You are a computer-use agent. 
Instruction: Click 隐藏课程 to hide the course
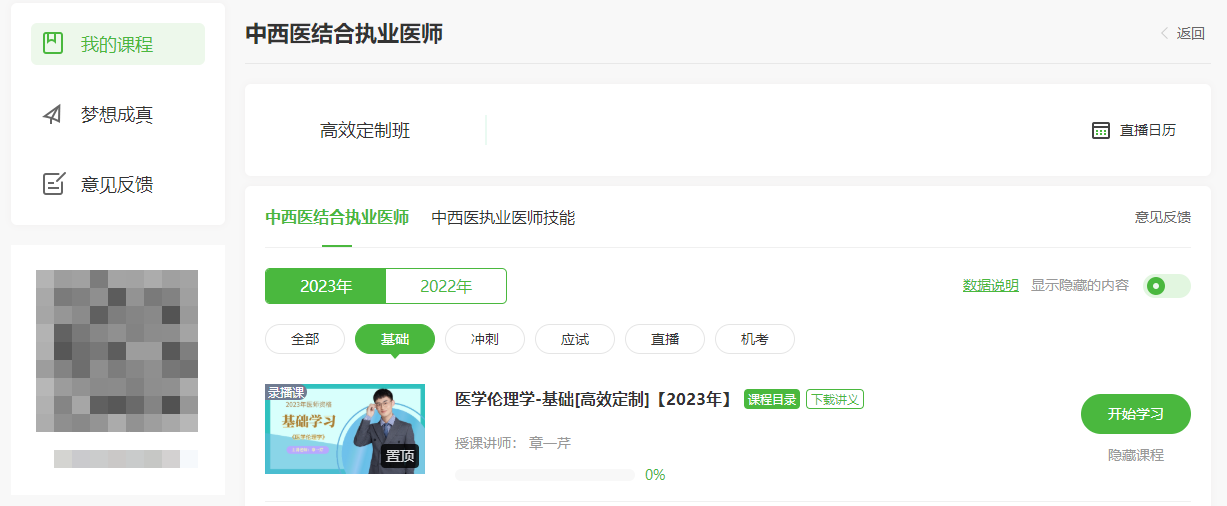point(1135,455)
